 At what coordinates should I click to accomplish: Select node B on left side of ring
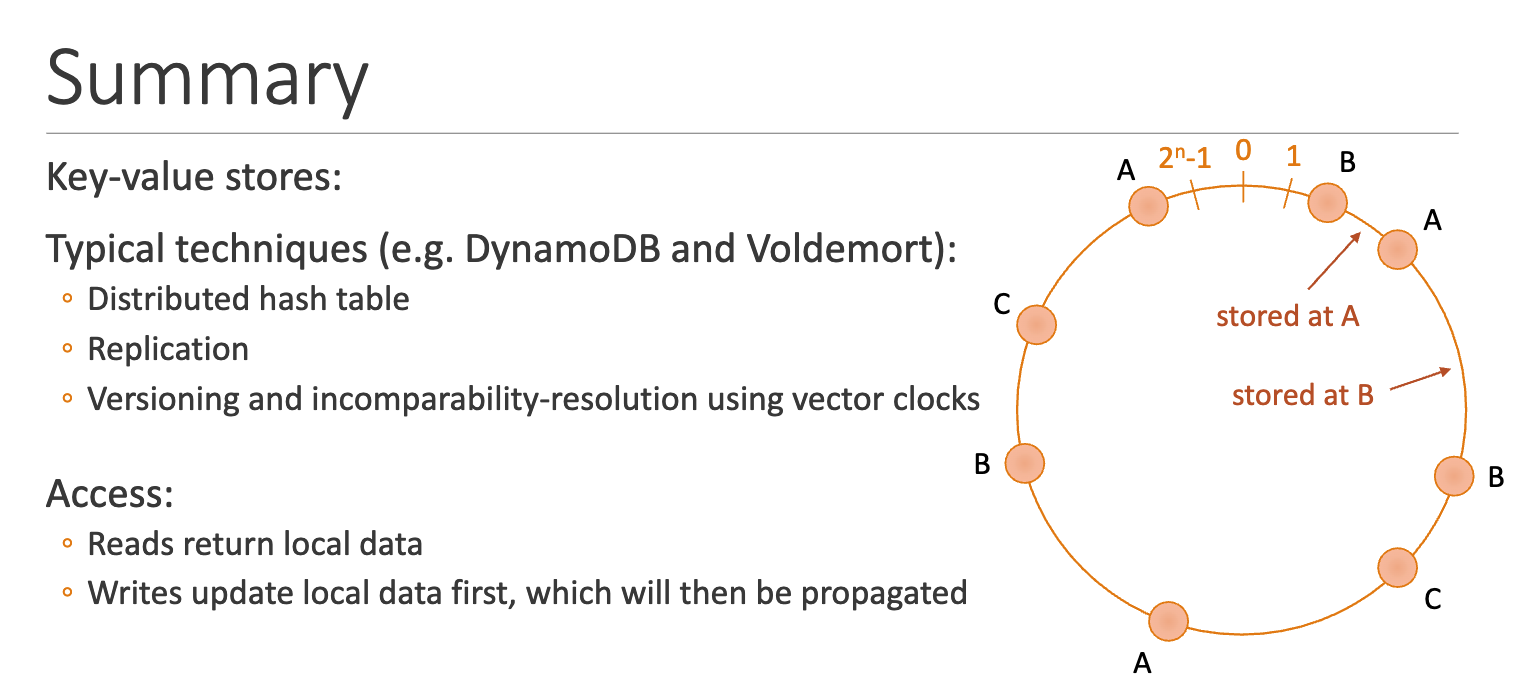pos(1024,463)
